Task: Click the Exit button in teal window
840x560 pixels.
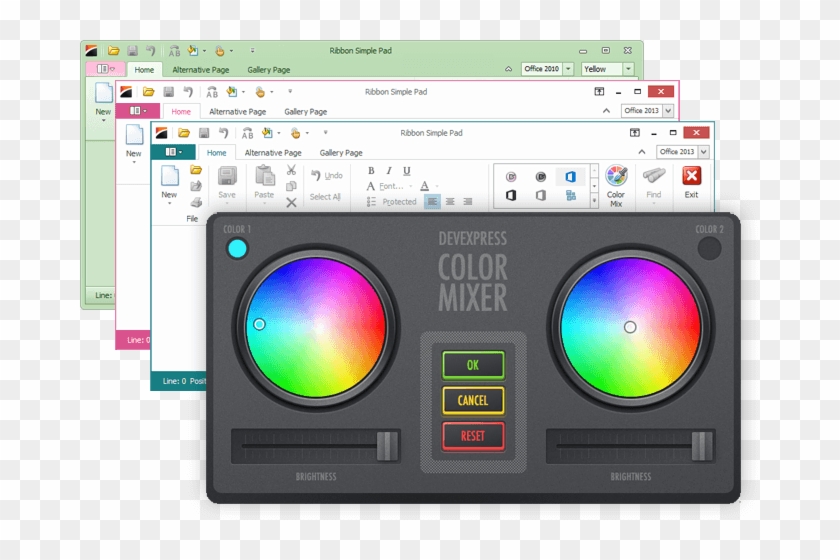Action: pos(691,182)
